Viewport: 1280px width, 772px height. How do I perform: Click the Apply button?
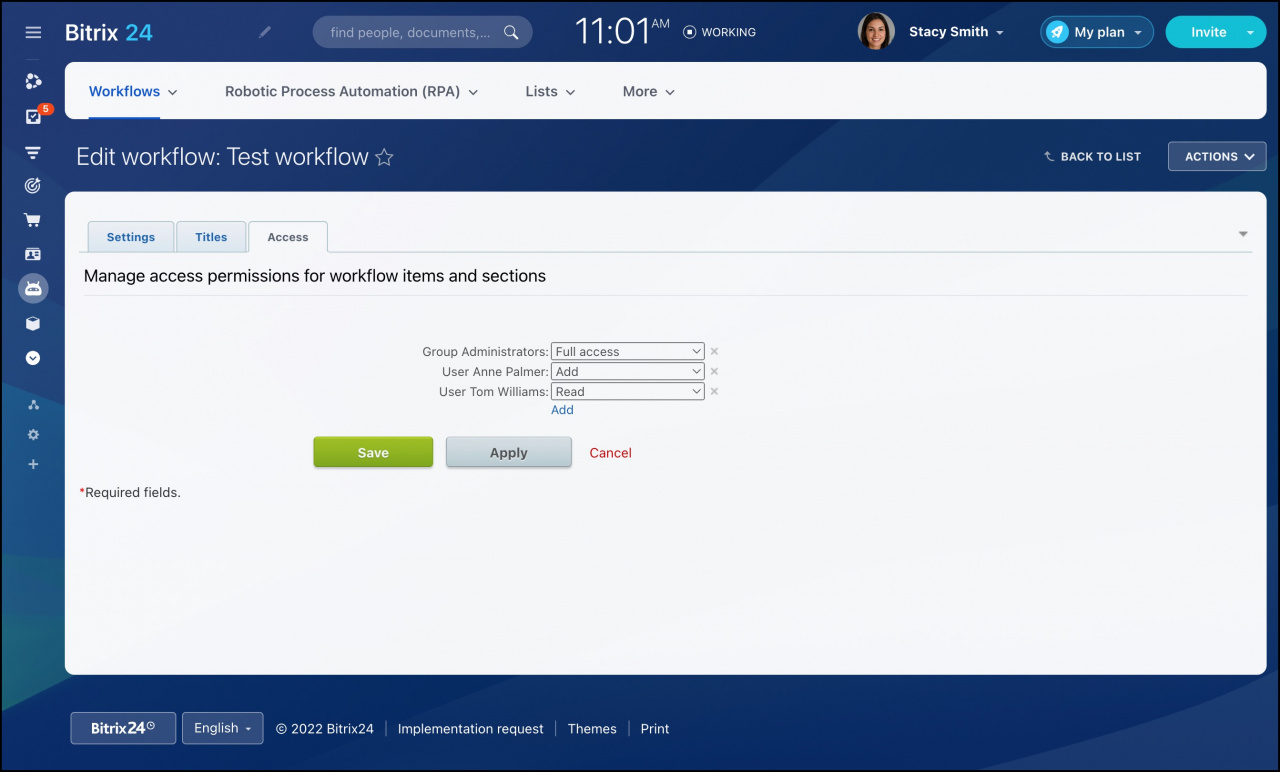[509, 452]
